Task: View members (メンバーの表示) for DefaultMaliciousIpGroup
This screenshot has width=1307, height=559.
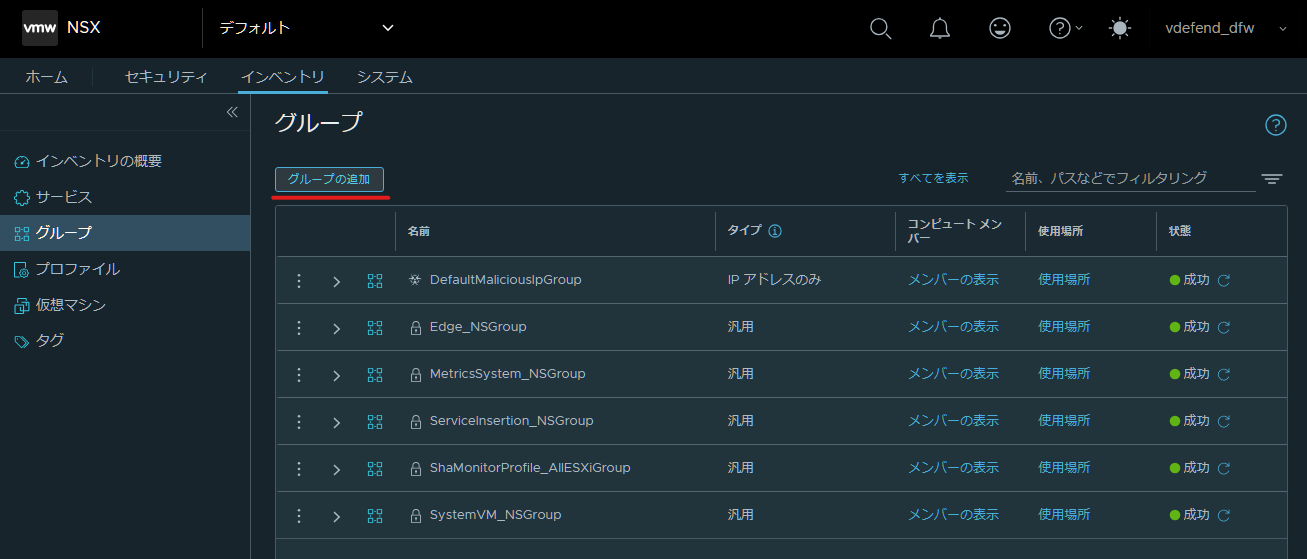Action: (x=953, y=280)
